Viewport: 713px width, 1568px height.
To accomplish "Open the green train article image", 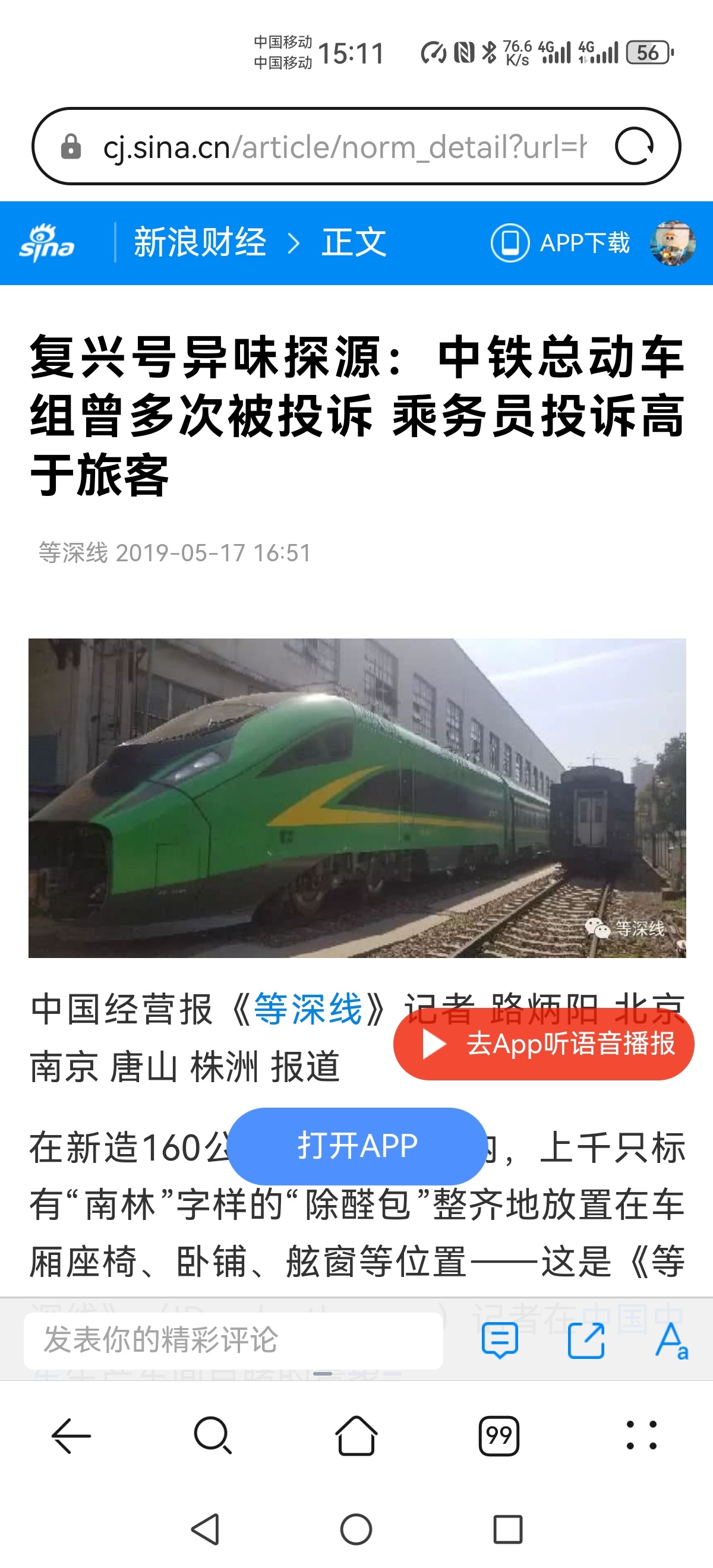I will point(357,798).
